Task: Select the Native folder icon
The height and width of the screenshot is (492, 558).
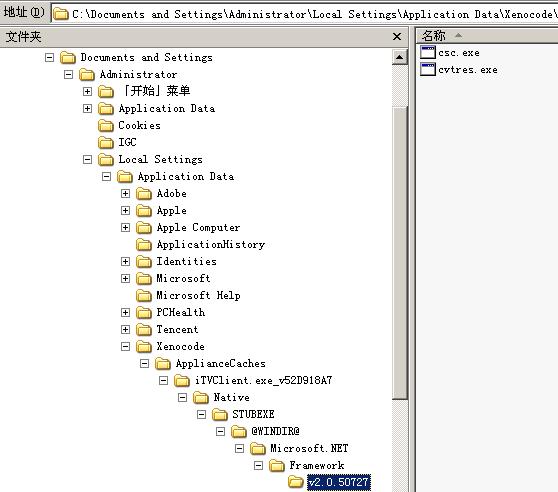Action: click(201, 398)
